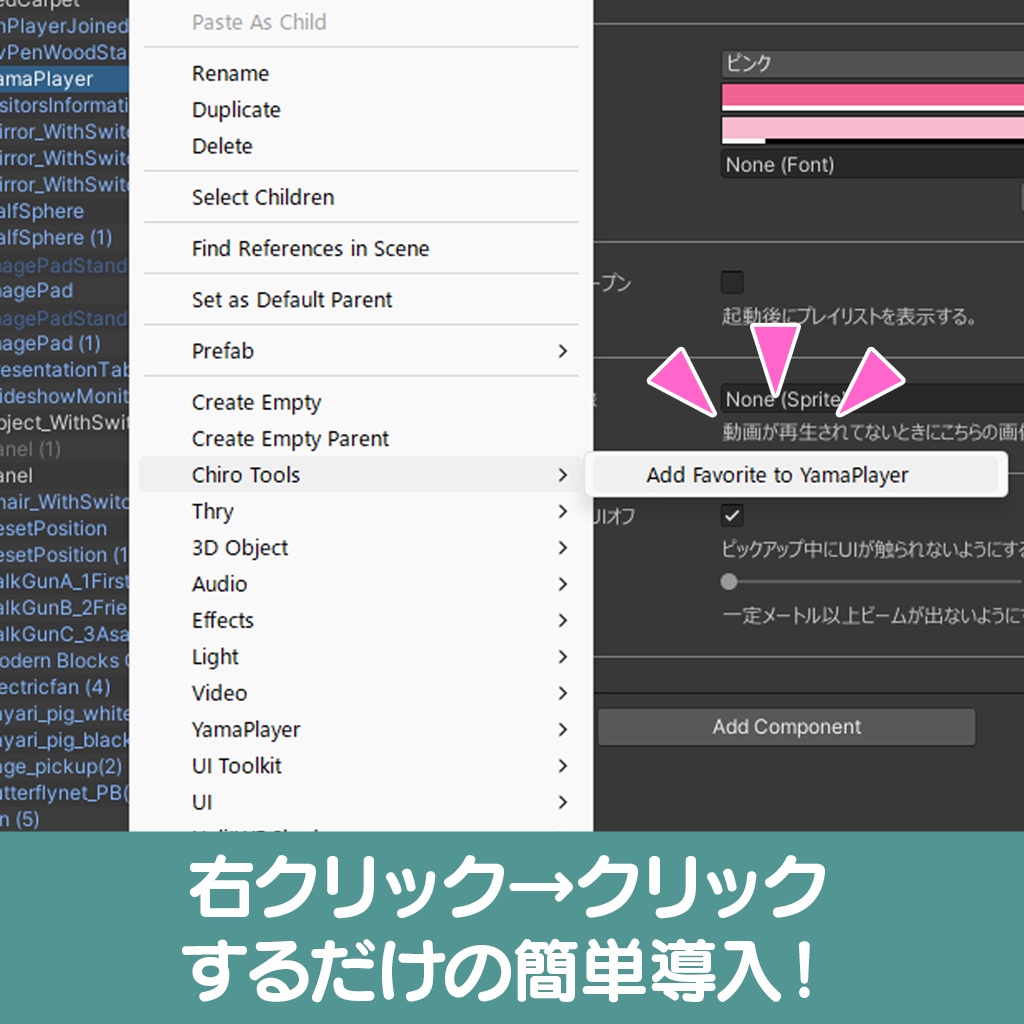Select cage_pickup(2) hierarchy item
The height and width of the screenshot is (1024, 1024).
64,765
